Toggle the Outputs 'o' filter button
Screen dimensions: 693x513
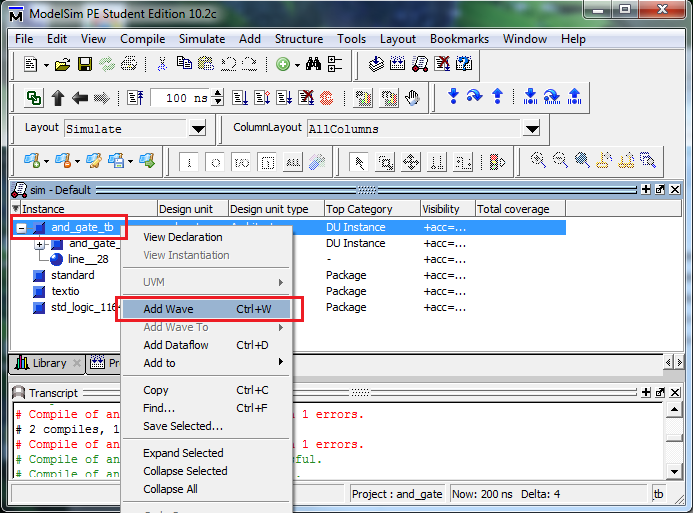tap(215, 163)
